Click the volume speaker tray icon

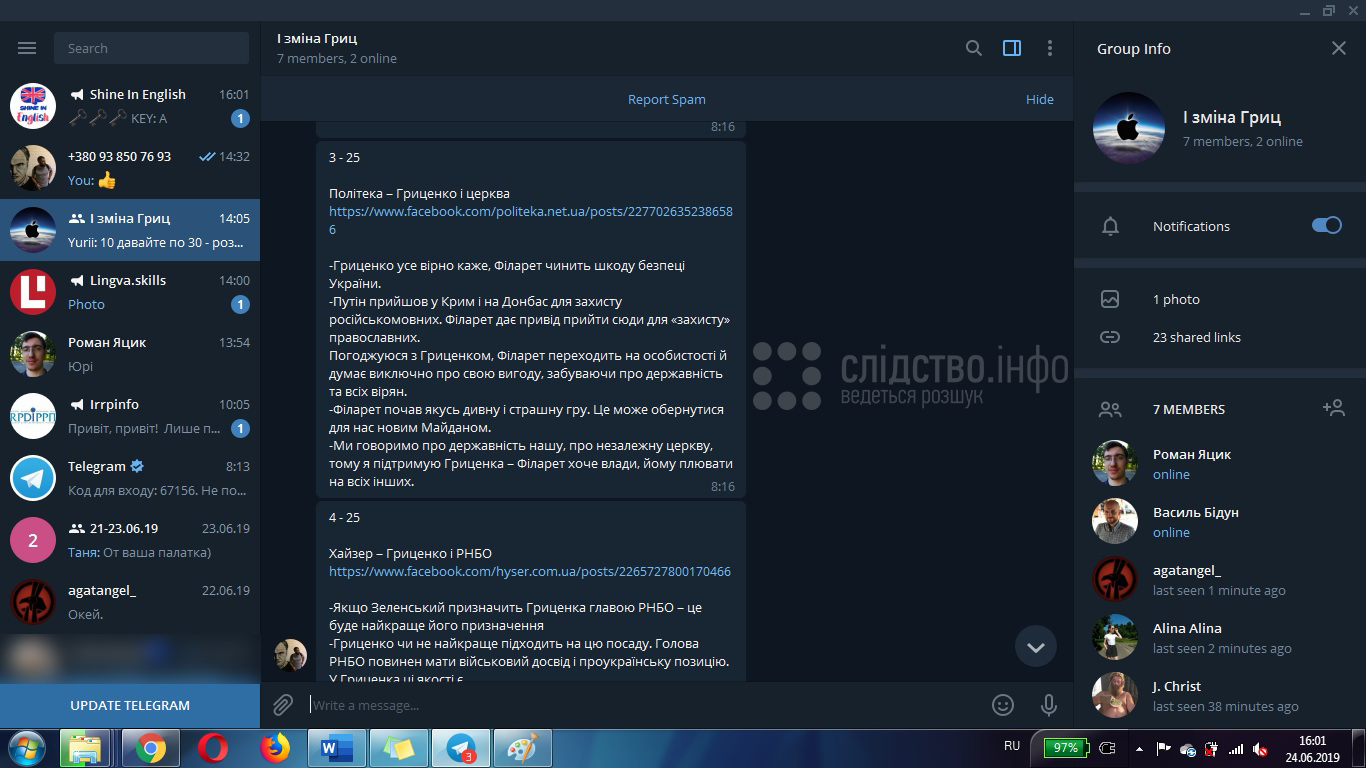tap(1260, 748)
